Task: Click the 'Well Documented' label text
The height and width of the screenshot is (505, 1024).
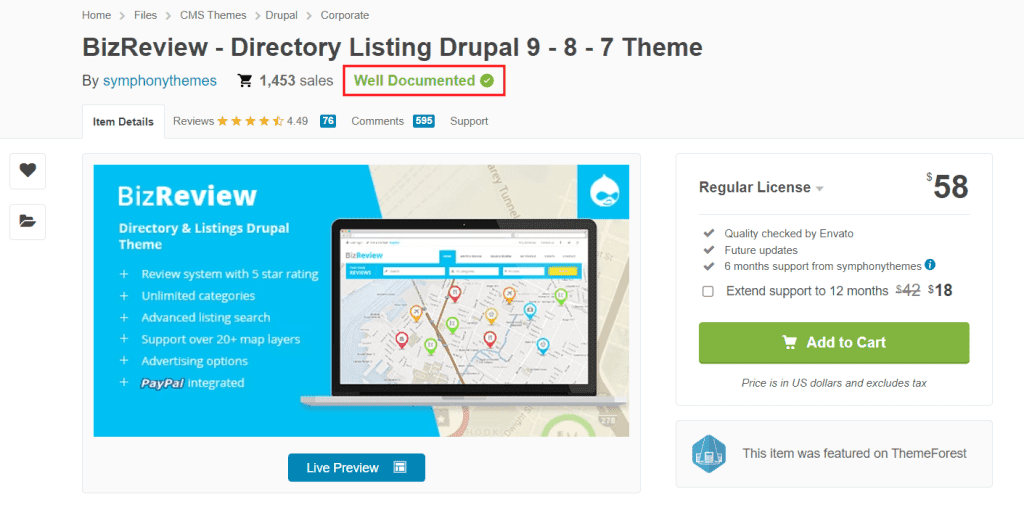Action: pyautogui.click(x=414, y=81)
